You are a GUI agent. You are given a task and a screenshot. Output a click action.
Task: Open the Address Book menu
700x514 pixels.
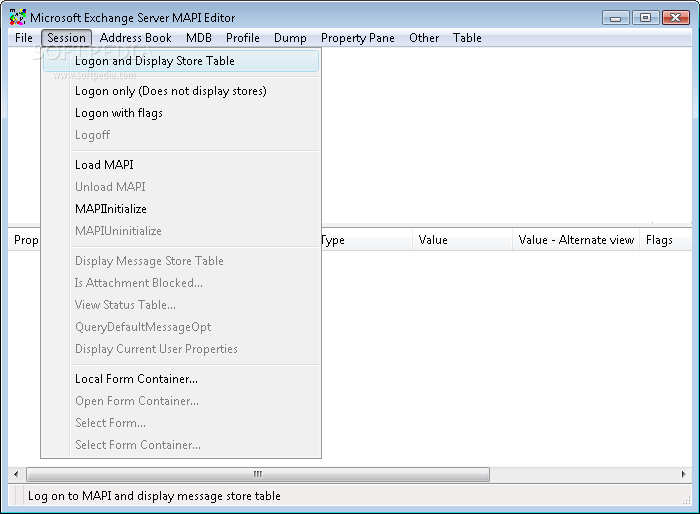coord(136,38)
